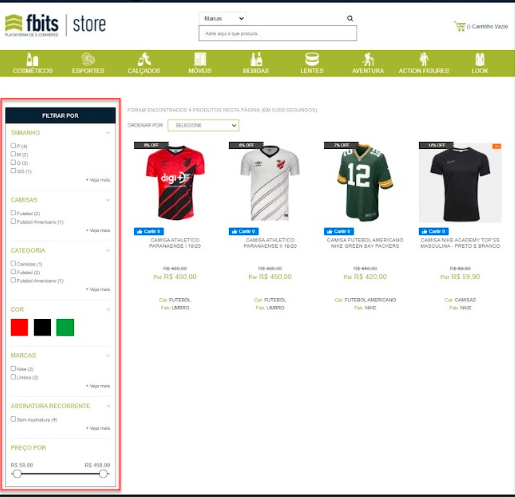Collapse the Camisas filter section
Screen dimensions: 515x497
108,200
